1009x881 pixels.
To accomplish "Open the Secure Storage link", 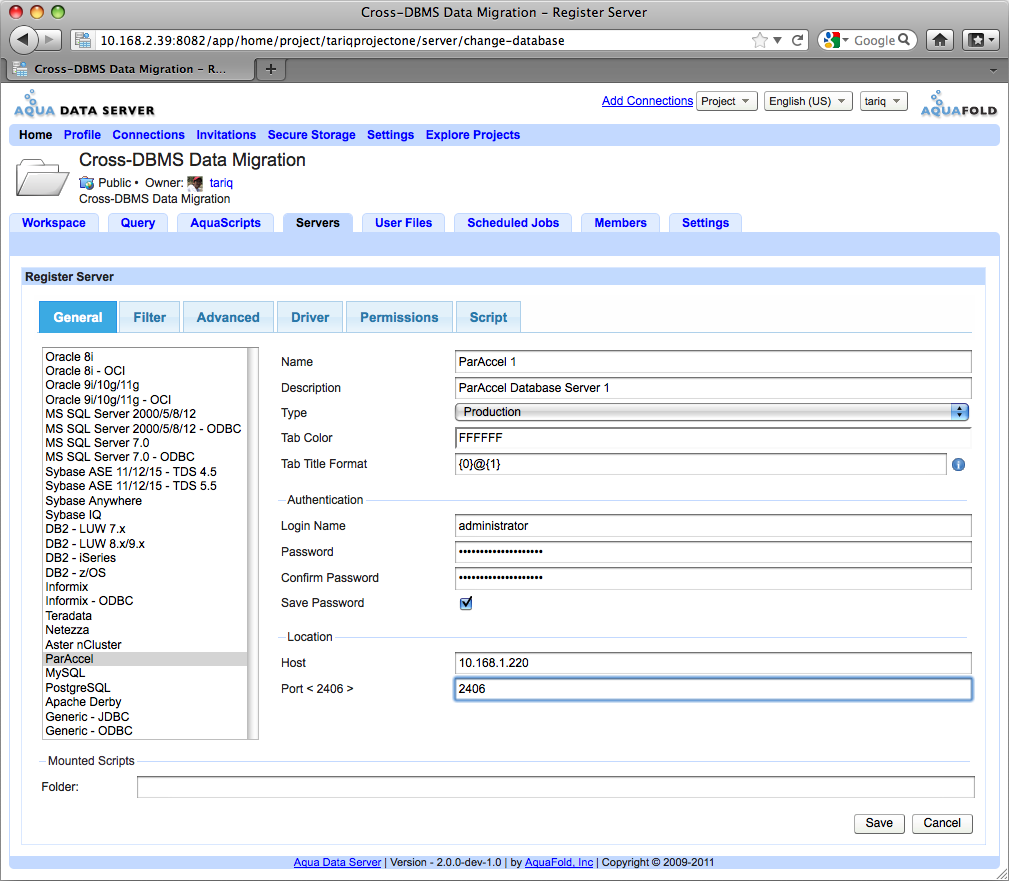I will 311,135.
